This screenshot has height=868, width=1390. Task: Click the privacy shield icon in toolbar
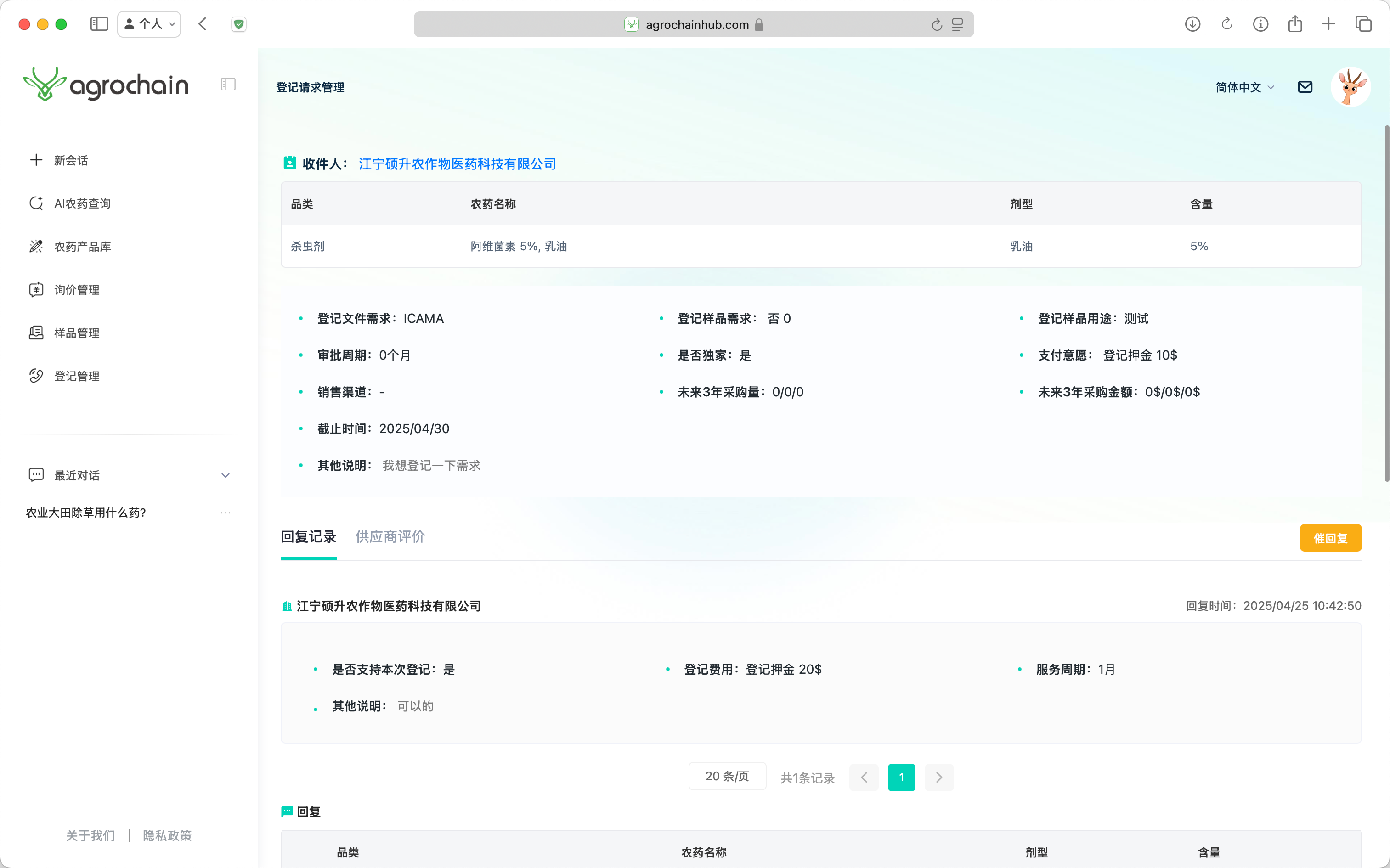pos(239,24)
